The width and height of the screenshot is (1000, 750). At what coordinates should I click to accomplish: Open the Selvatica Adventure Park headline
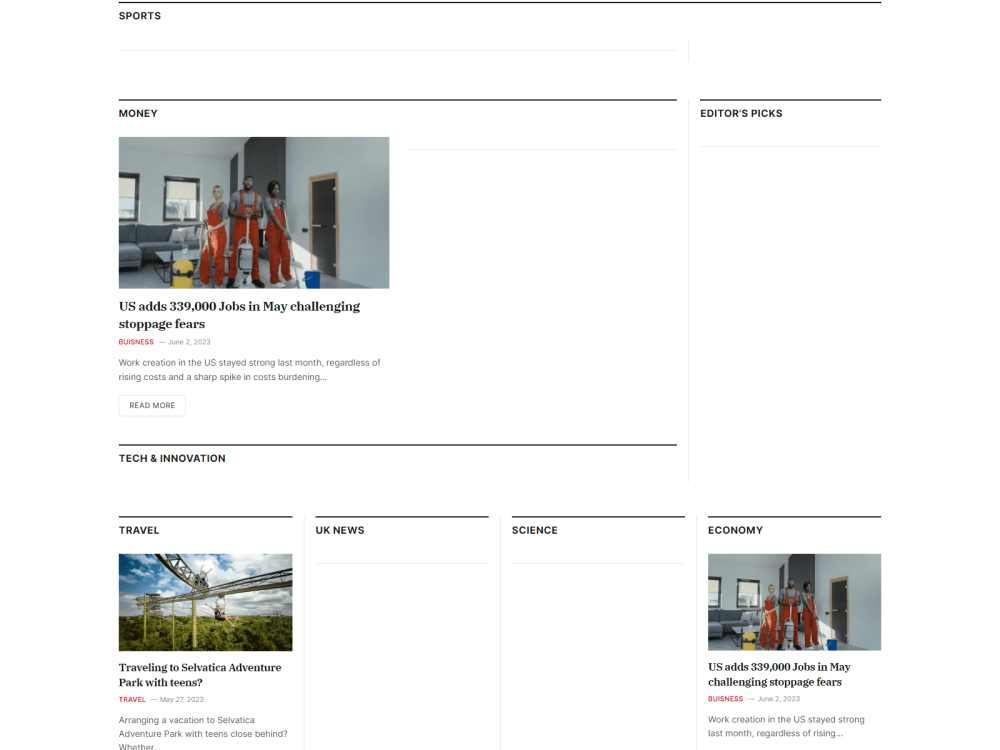click(x=200, y=675)
